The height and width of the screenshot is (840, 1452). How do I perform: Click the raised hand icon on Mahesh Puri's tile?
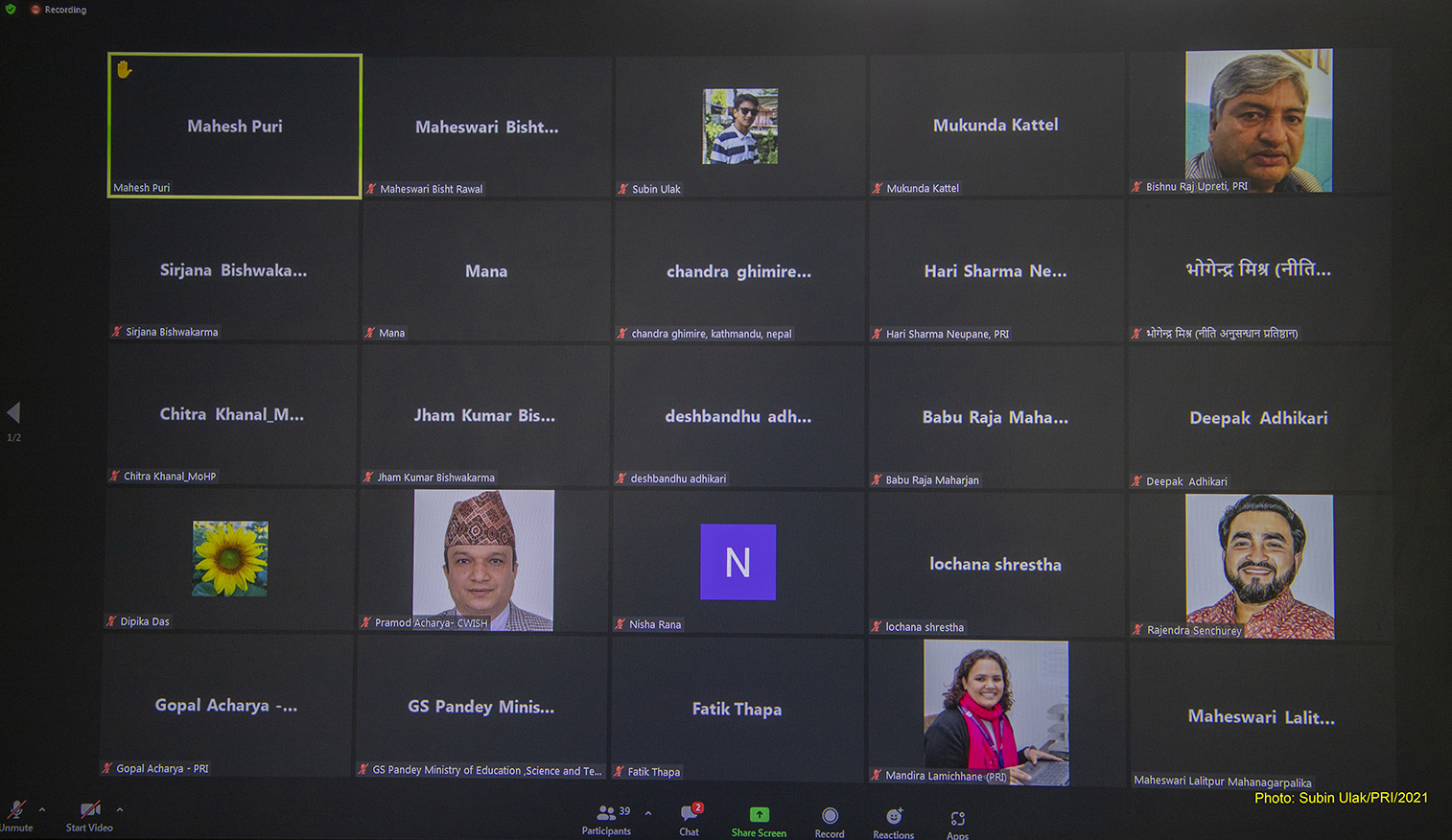[124, 69]
